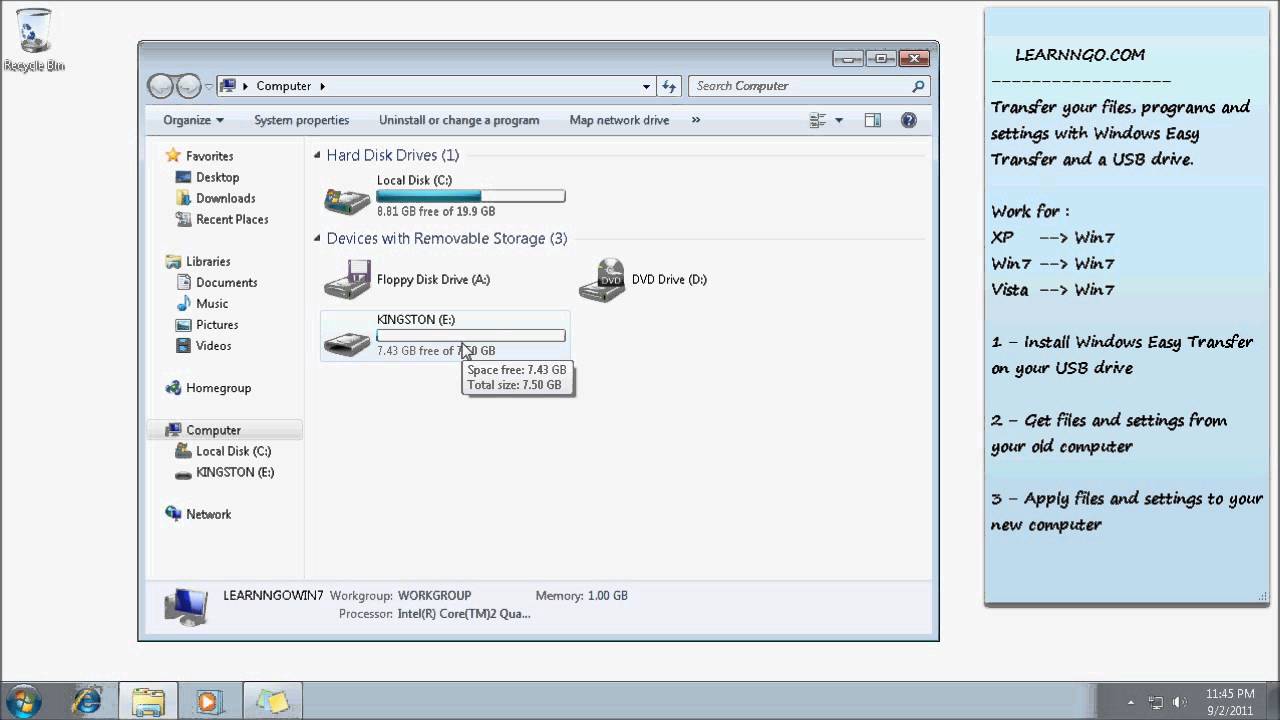
Task: Open the Help question mark icon
Action: 909,120
